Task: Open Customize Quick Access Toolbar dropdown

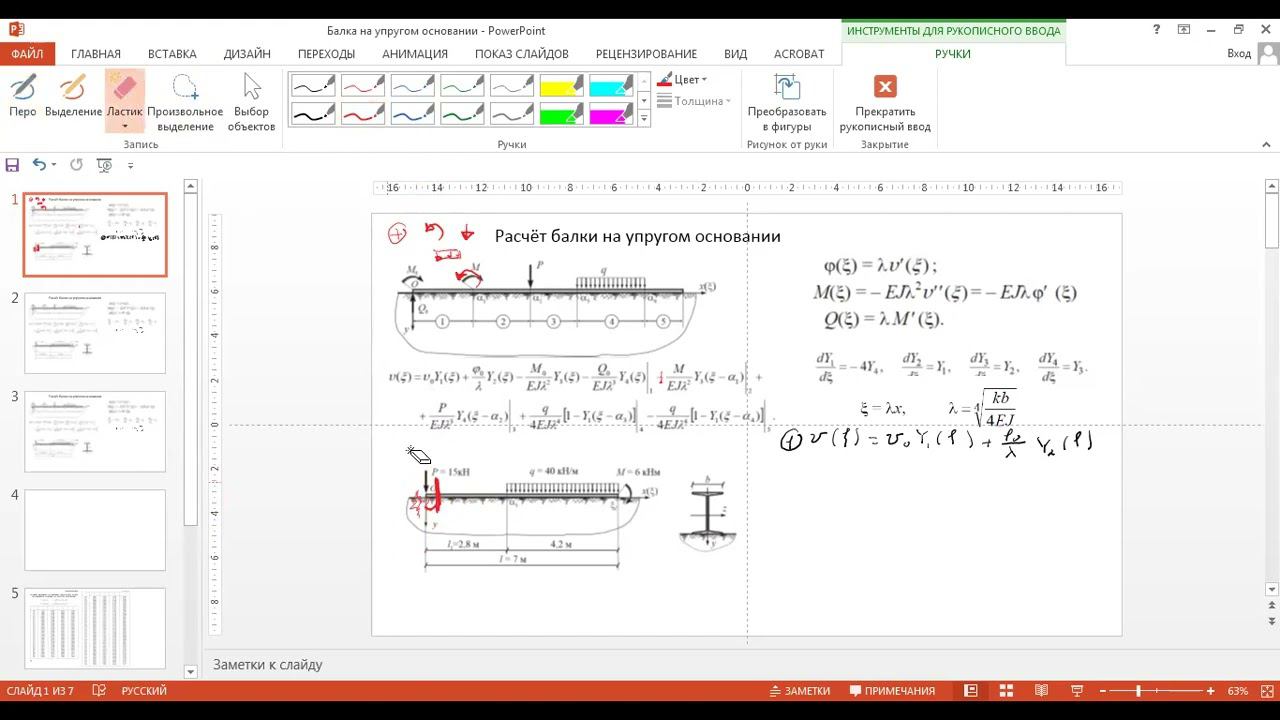Action: pos(130,166)
